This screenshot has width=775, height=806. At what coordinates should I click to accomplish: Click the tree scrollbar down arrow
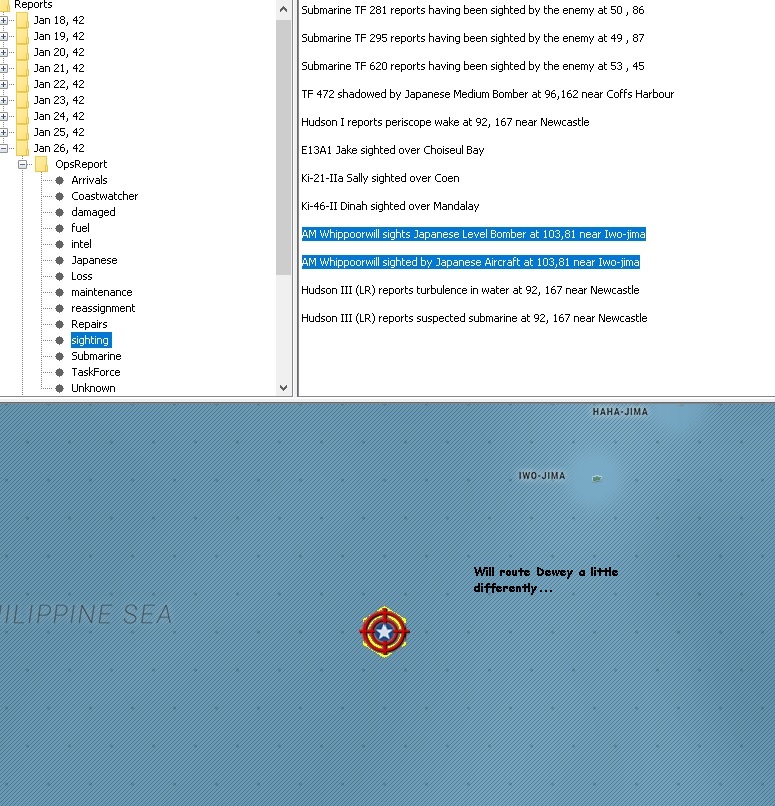(x=283, y=388)
